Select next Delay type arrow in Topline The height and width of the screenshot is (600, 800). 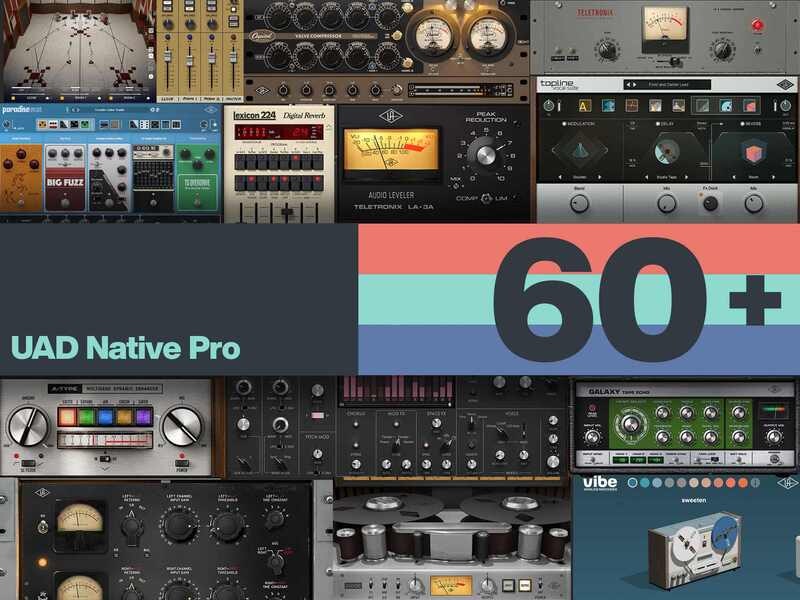coord(686,177)
